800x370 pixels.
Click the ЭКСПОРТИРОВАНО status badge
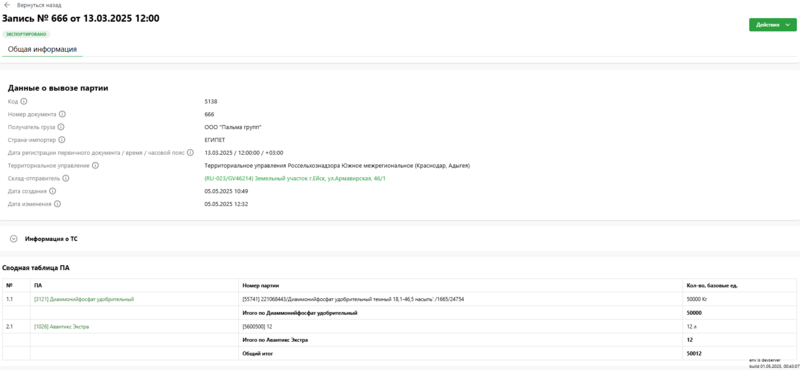(x=27, y=34)
